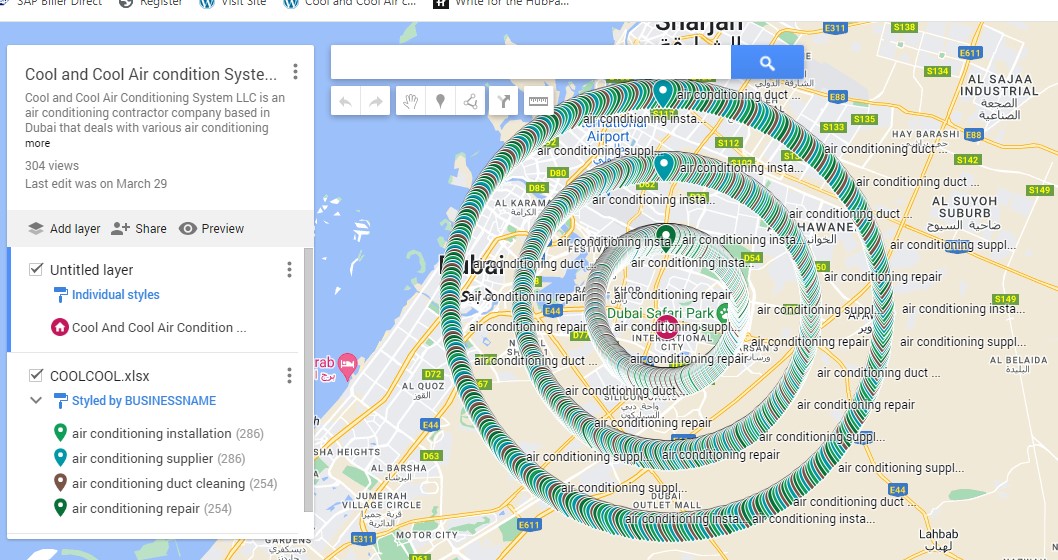The height and width of the screenshot is (560, 1058).
Task: Select the Add marker tool
Action: point(440,102)
